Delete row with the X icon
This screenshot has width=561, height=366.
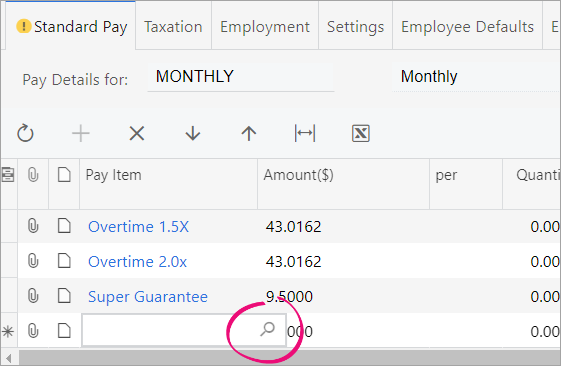(x=137, y=133)
